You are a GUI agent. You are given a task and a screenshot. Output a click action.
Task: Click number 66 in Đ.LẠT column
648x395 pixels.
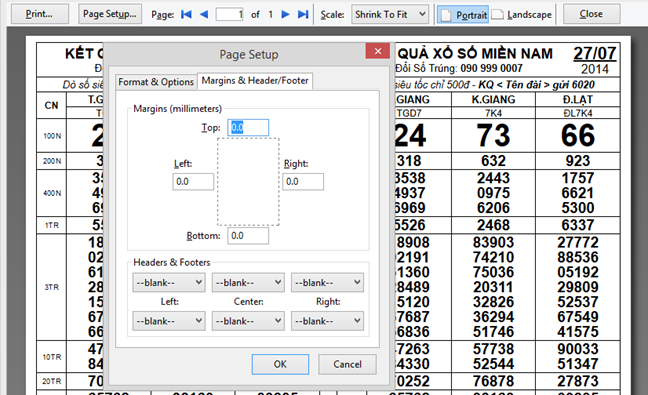pos(578,136)
